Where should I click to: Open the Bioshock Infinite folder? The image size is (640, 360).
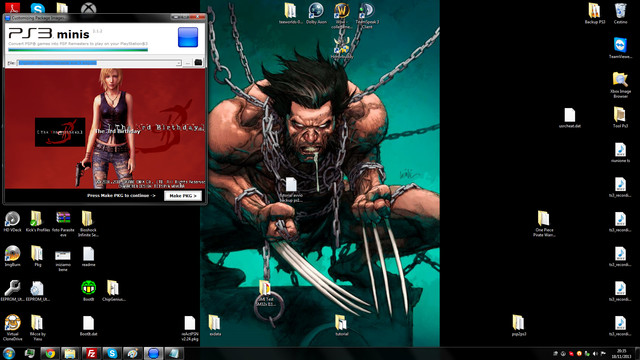click(x=88, y=224)
